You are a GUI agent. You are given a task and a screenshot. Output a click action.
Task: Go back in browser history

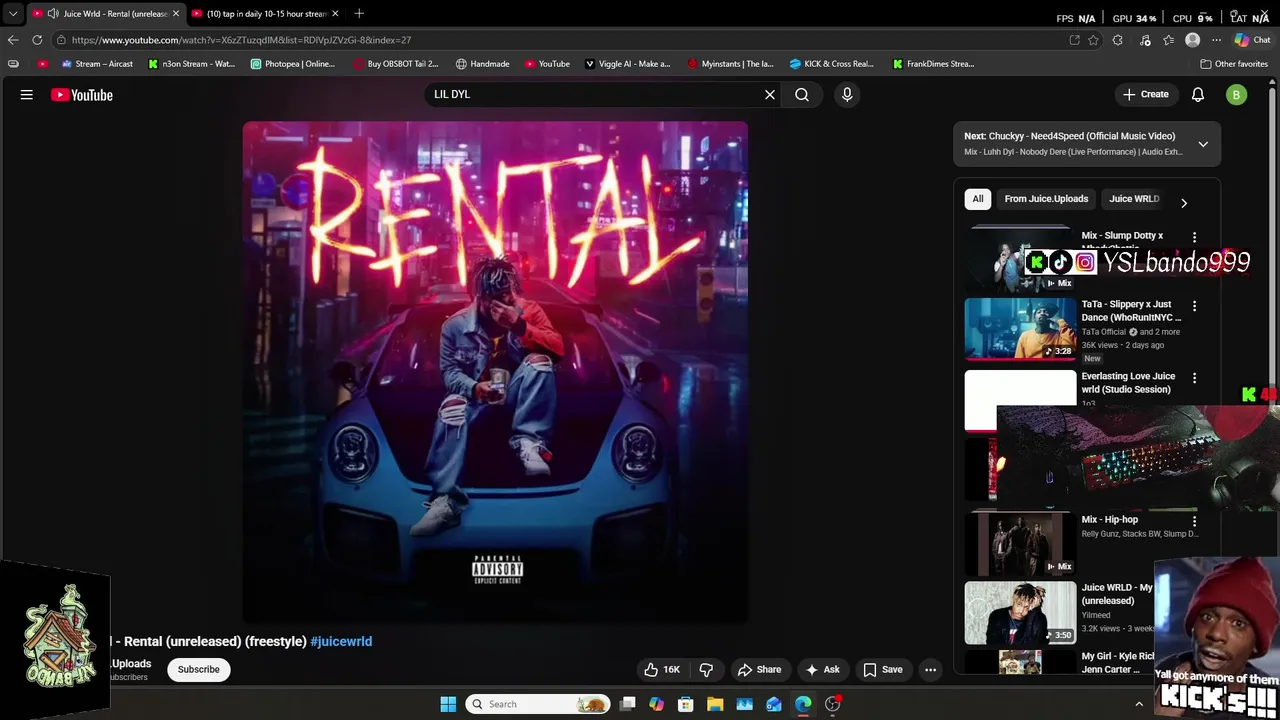(12, 40)
